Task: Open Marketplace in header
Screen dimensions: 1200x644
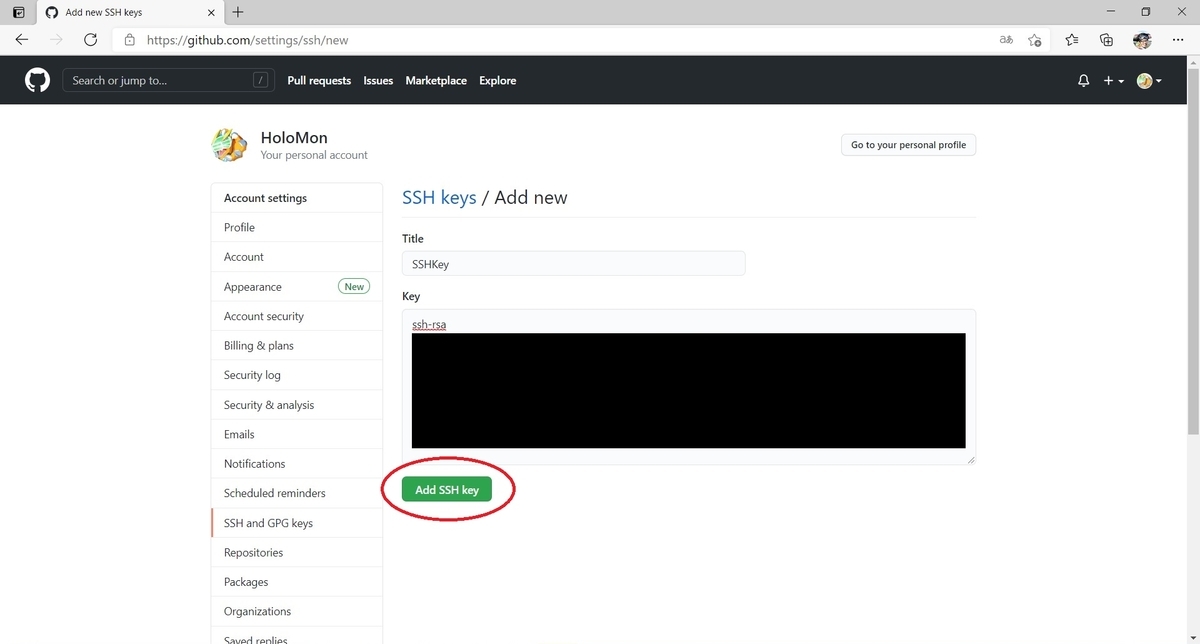Action: coord(436,81)
